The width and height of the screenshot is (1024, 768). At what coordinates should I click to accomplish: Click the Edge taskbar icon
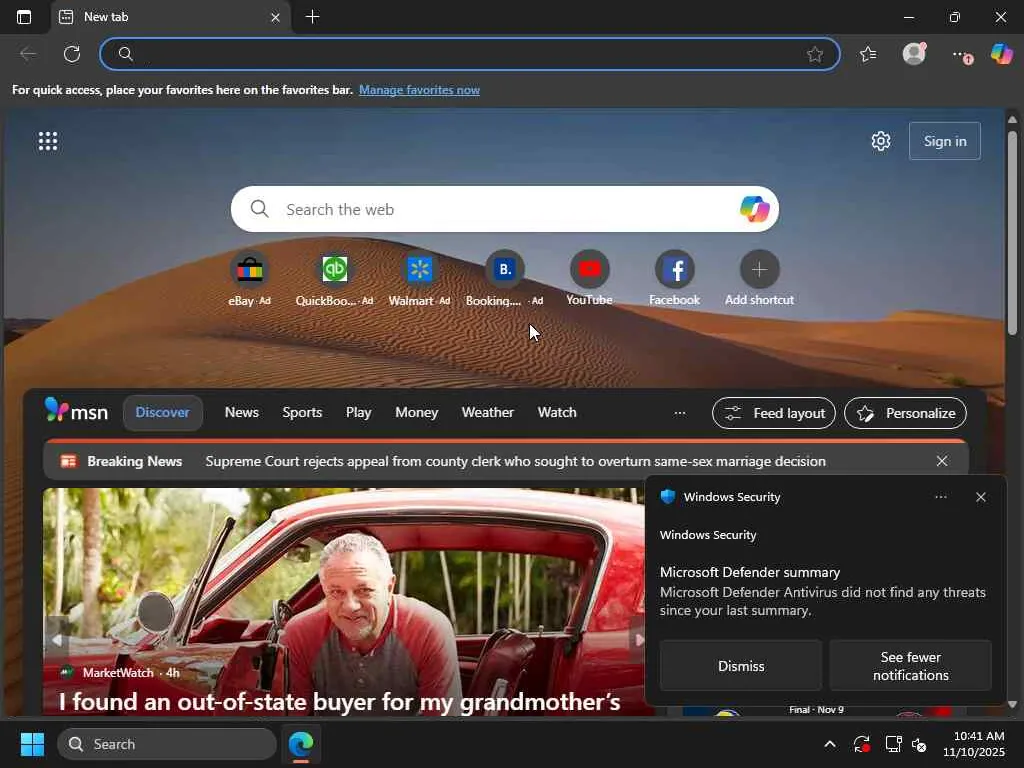pos(301,744)
